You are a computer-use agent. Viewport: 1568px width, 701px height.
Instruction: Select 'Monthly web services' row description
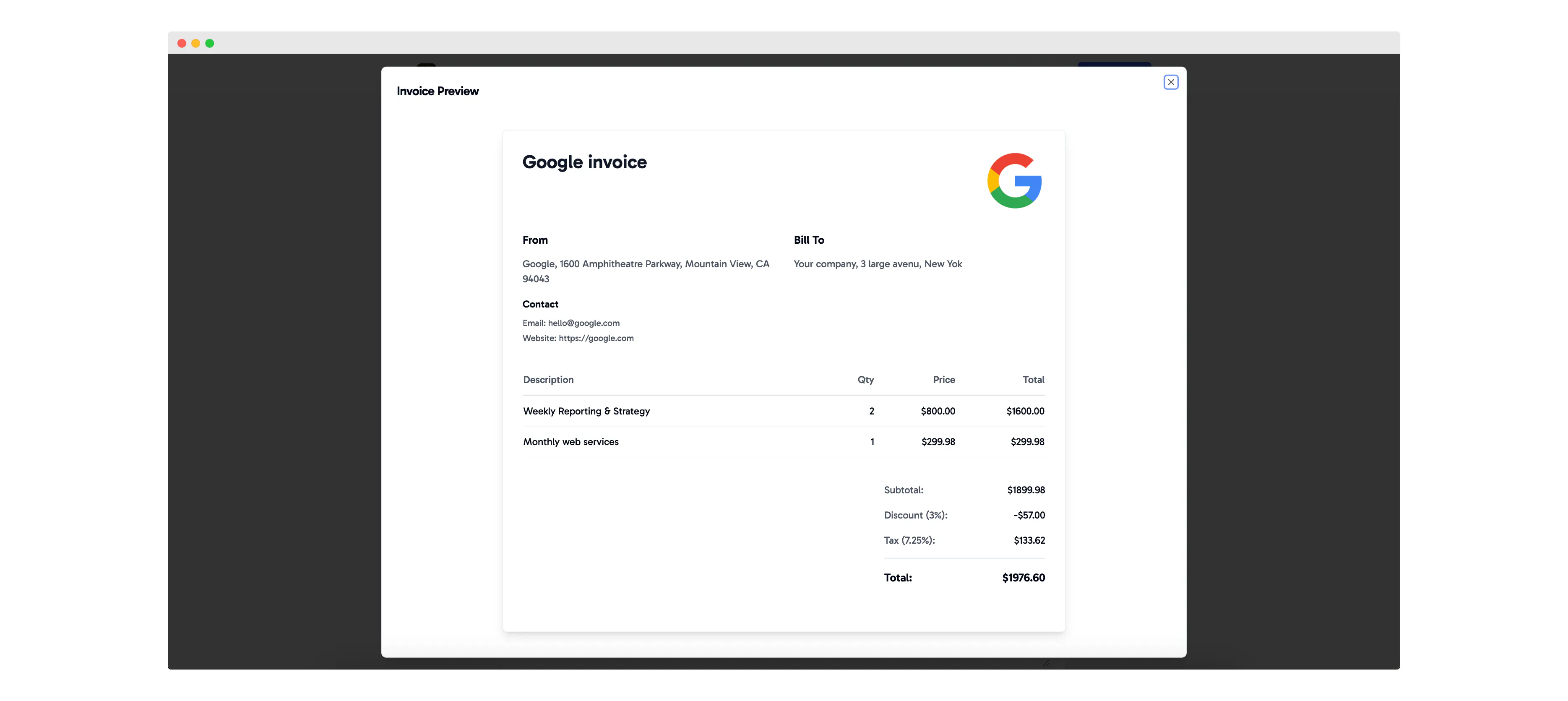pyautogui.click(x=570, y=442)
